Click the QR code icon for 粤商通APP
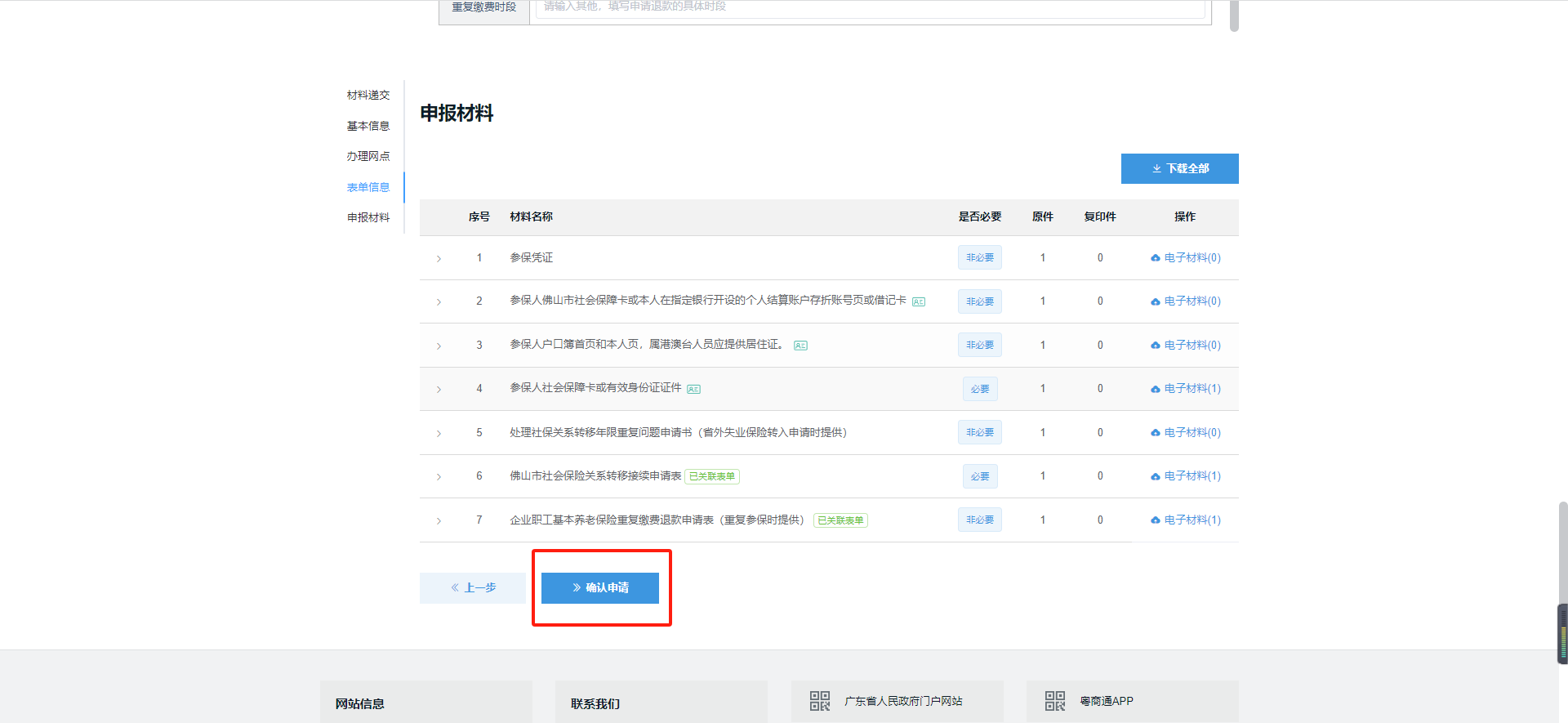 tap(1055, 701)
